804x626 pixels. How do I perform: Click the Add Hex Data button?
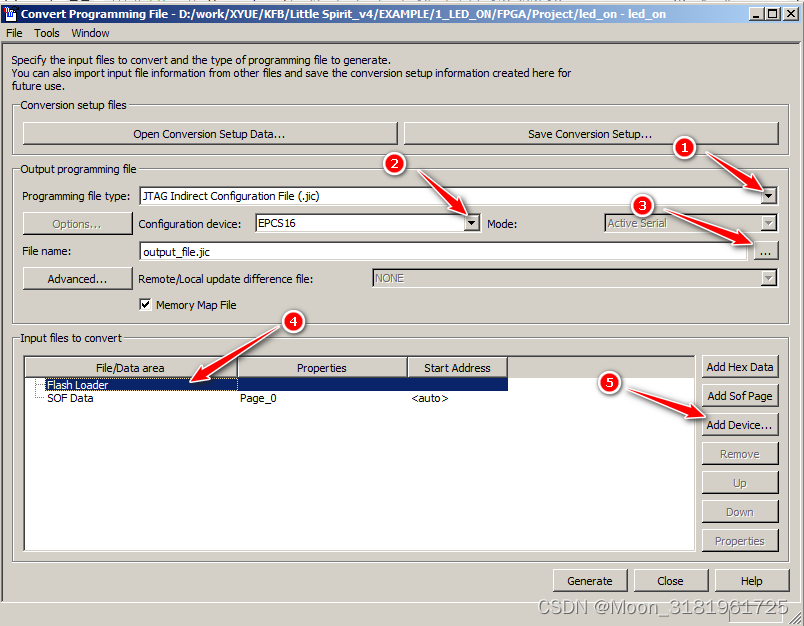(740, 367)
